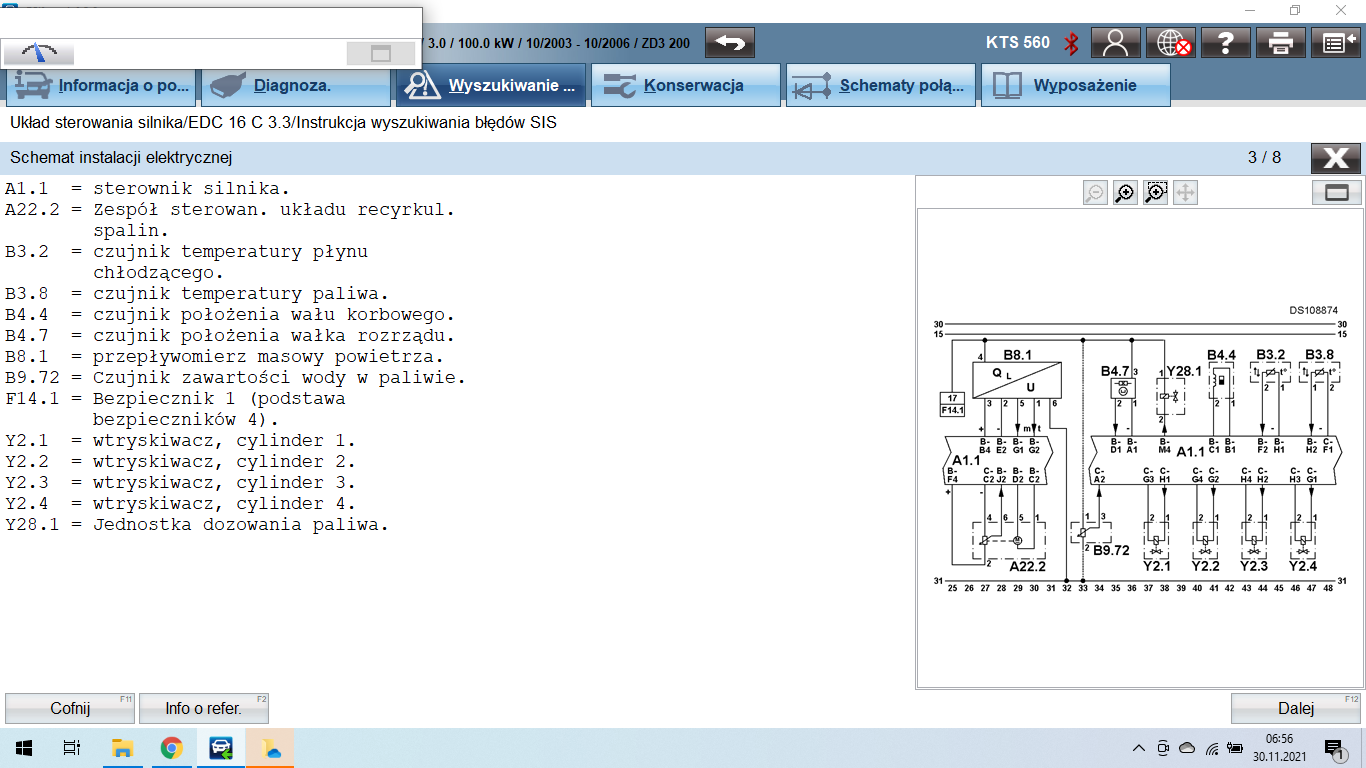Switch to Informacja o po... tab
The height and width of the screenshot is (768, 1366).
click(101, 85)
